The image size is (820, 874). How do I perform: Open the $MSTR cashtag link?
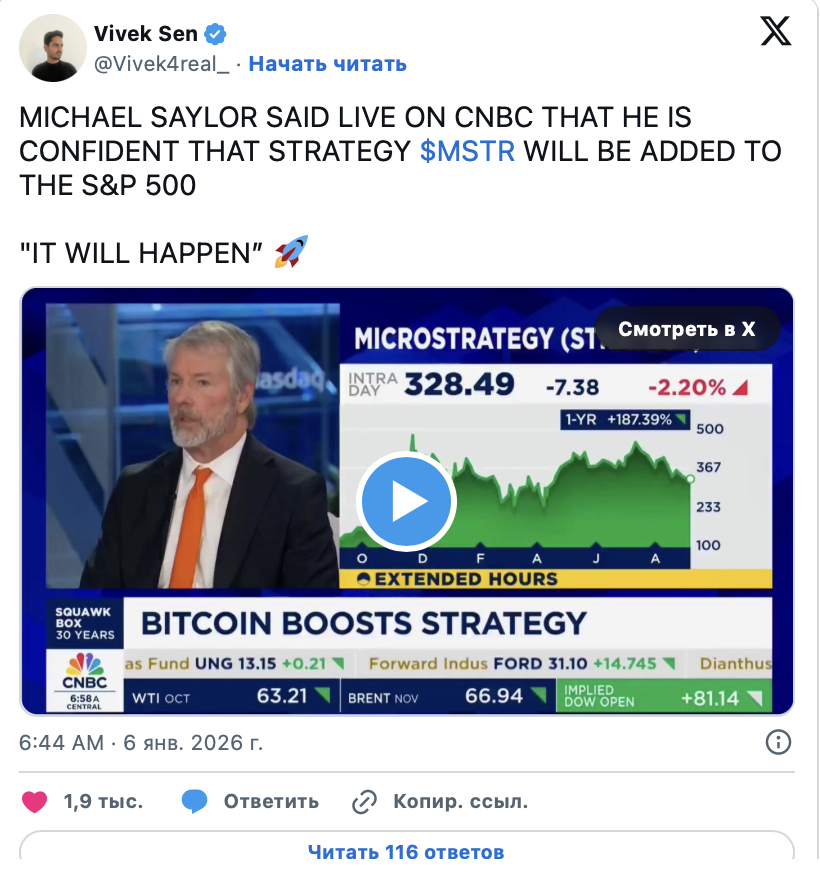pos(467,152)
